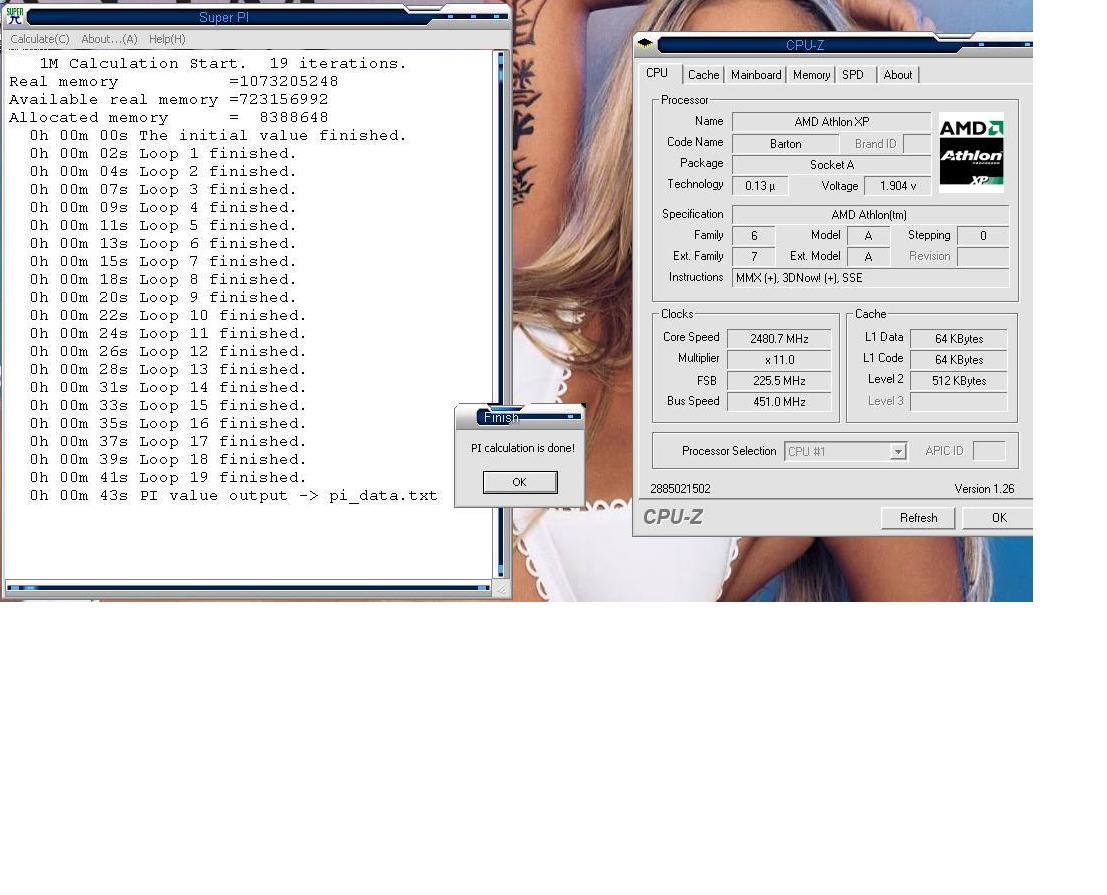1107x895 pixels.
Task: Click the Refresh button in CPU-Z
Action: [x=918, y=518]
